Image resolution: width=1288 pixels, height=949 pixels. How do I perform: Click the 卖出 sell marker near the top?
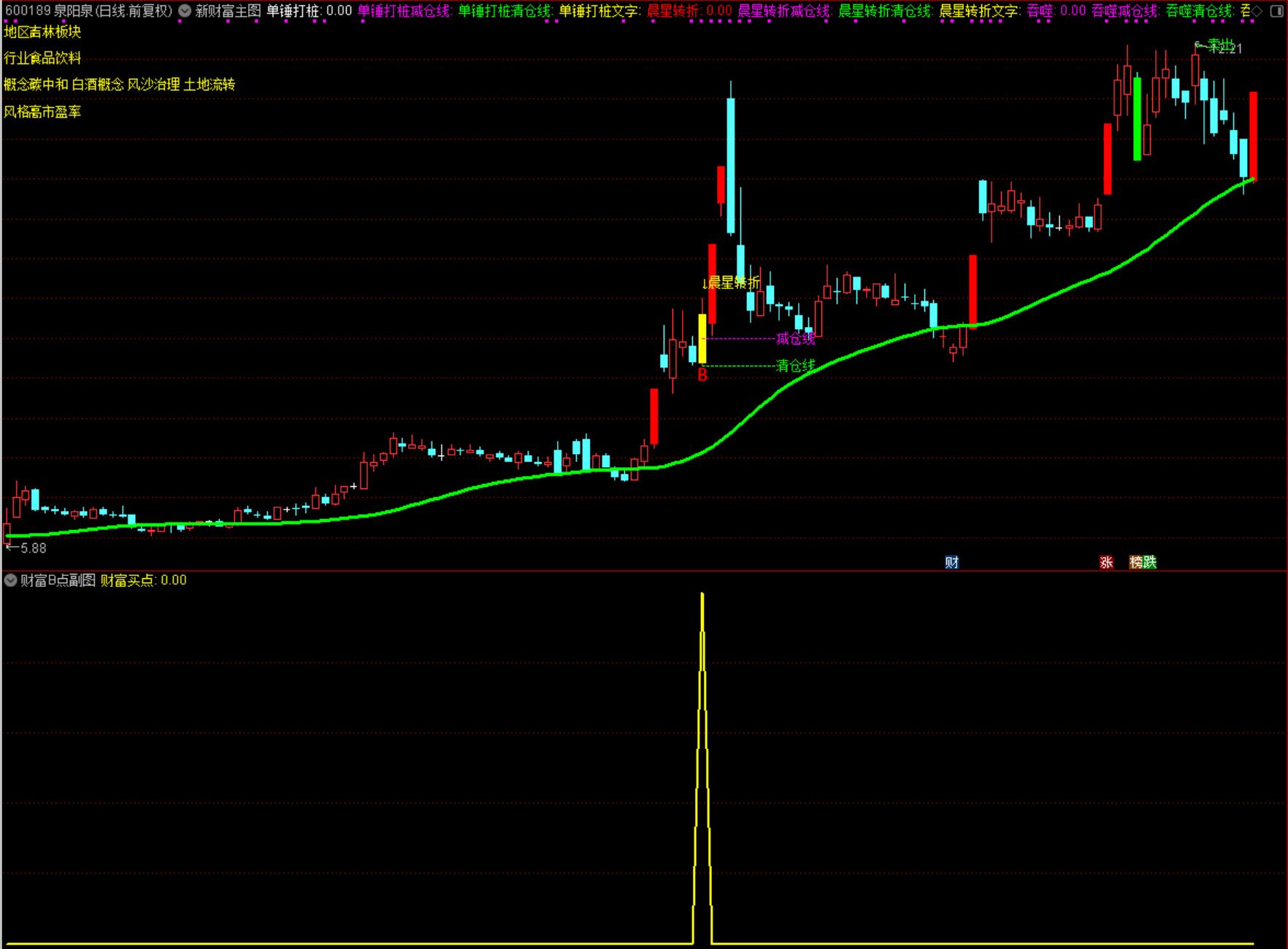[1219, 45]
